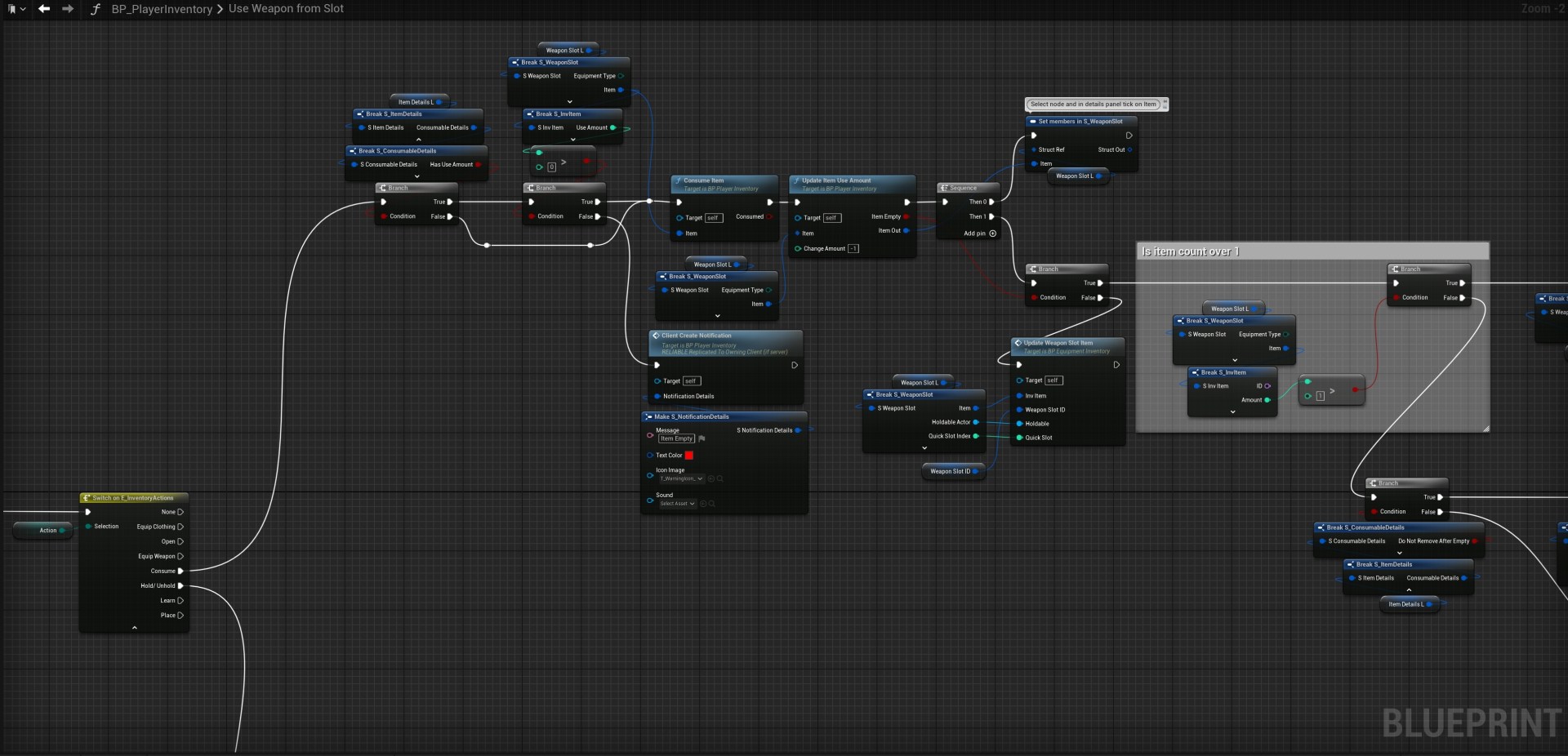Expand the Break S_ConsumableDetails node pins
Image resolution: width=1568 pixels, height=756 pixels.
[416, 176]
